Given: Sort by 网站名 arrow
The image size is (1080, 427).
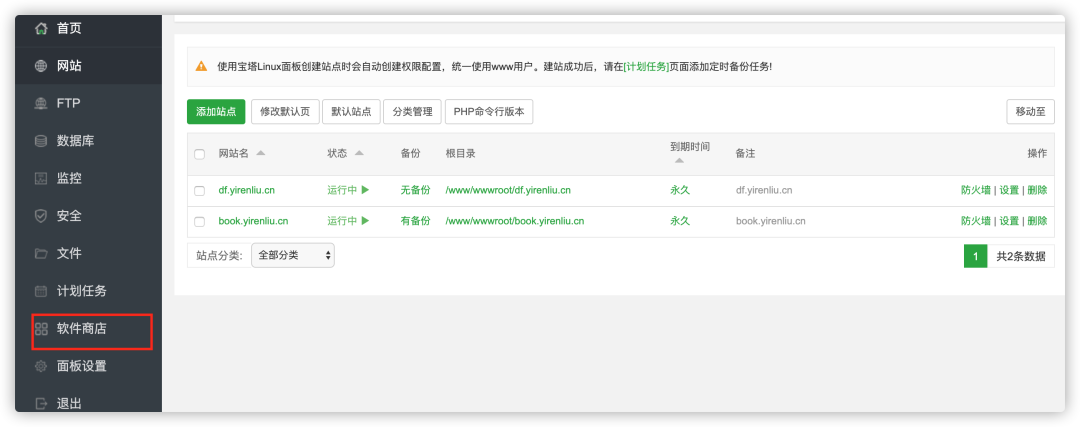Looking at the screenshot, I should click(260, 154).
